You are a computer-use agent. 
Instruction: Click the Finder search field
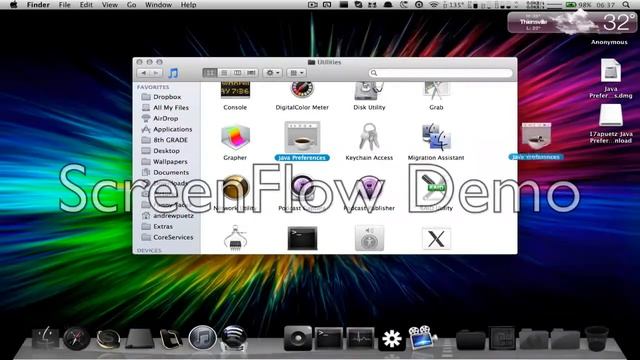coord(440,73)
